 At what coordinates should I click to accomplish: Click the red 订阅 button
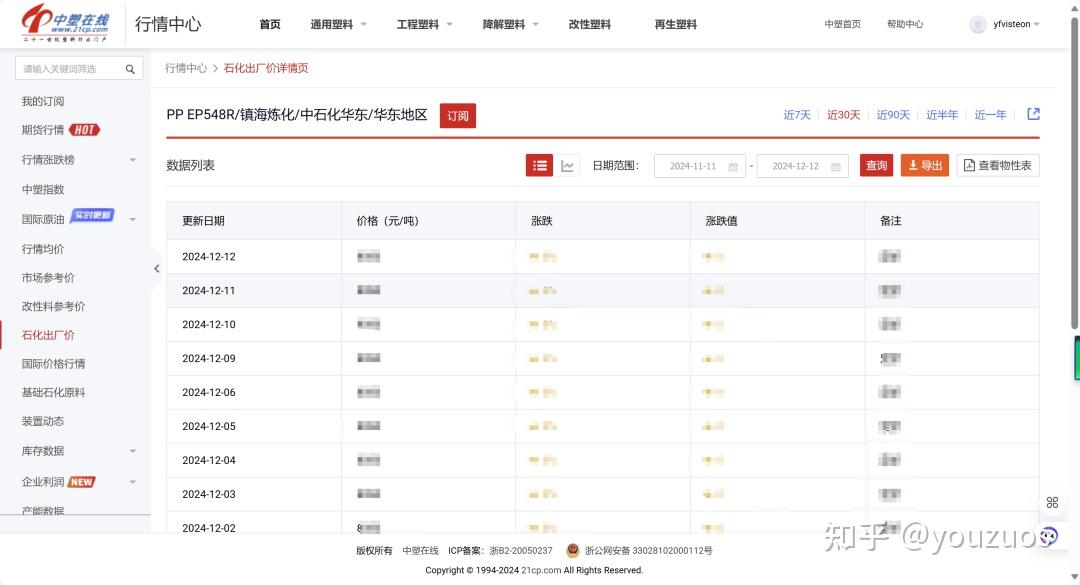[458, 116]
